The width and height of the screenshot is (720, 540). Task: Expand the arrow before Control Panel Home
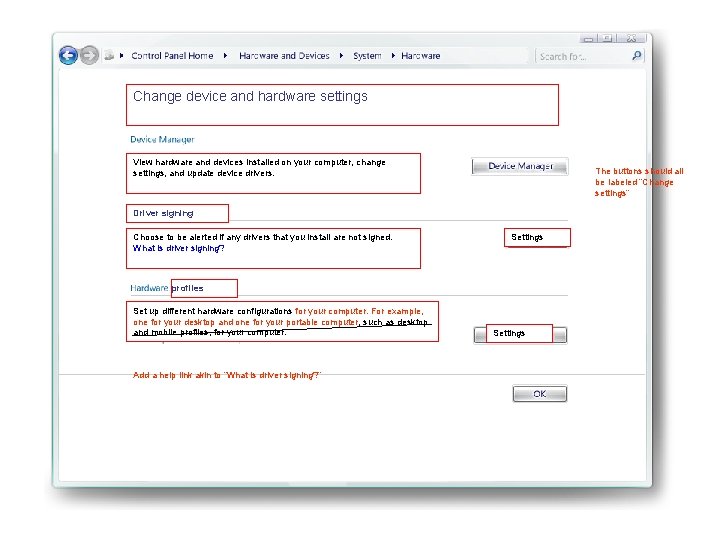121,56
